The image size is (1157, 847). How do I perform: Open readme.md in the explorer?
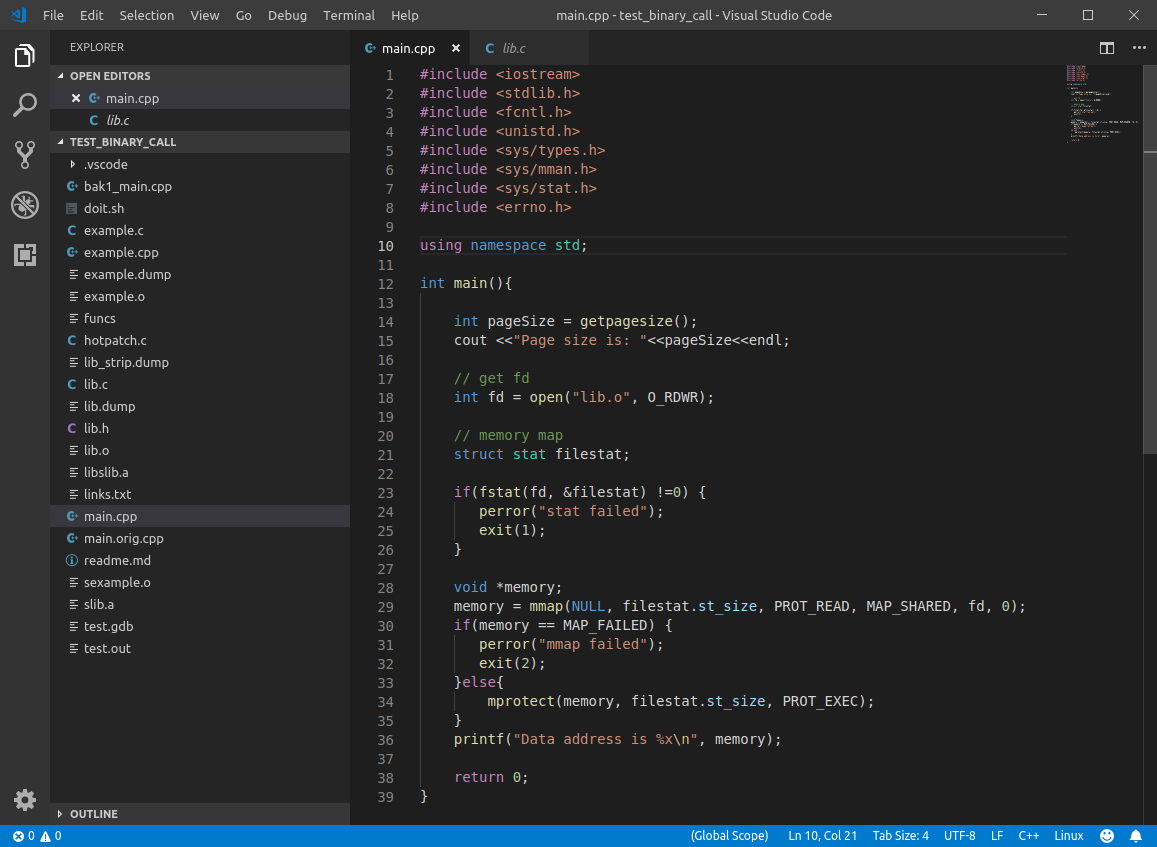click(117, 560)
